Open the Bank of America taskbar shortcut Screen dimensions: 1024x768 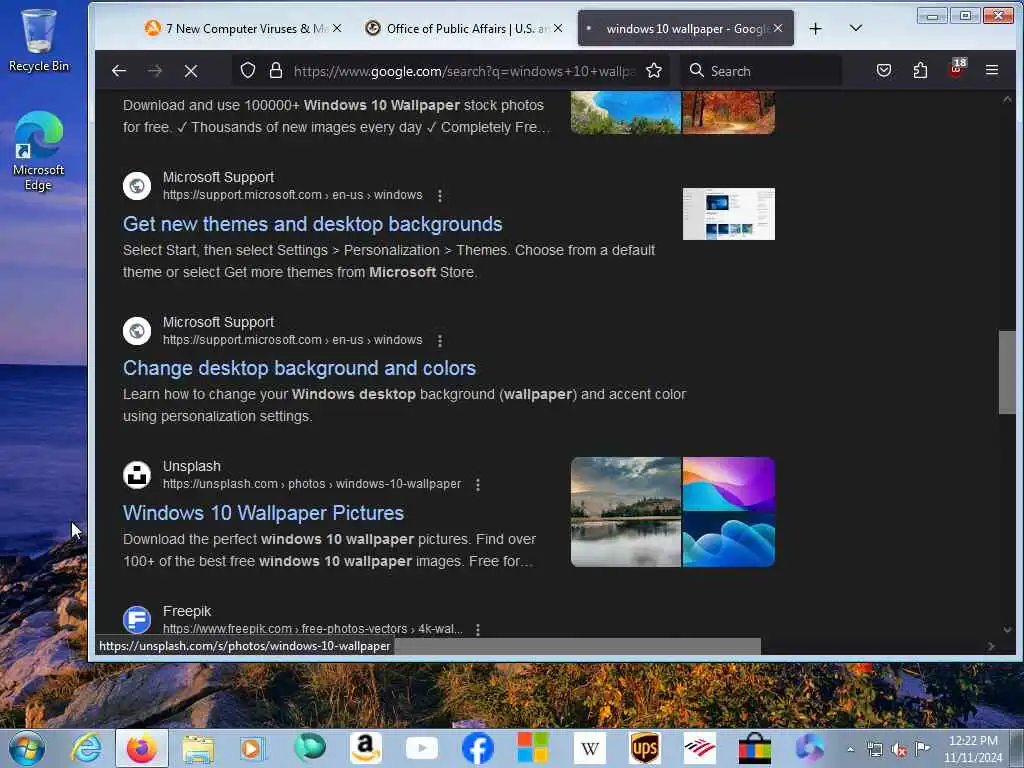tap(700, 748)
